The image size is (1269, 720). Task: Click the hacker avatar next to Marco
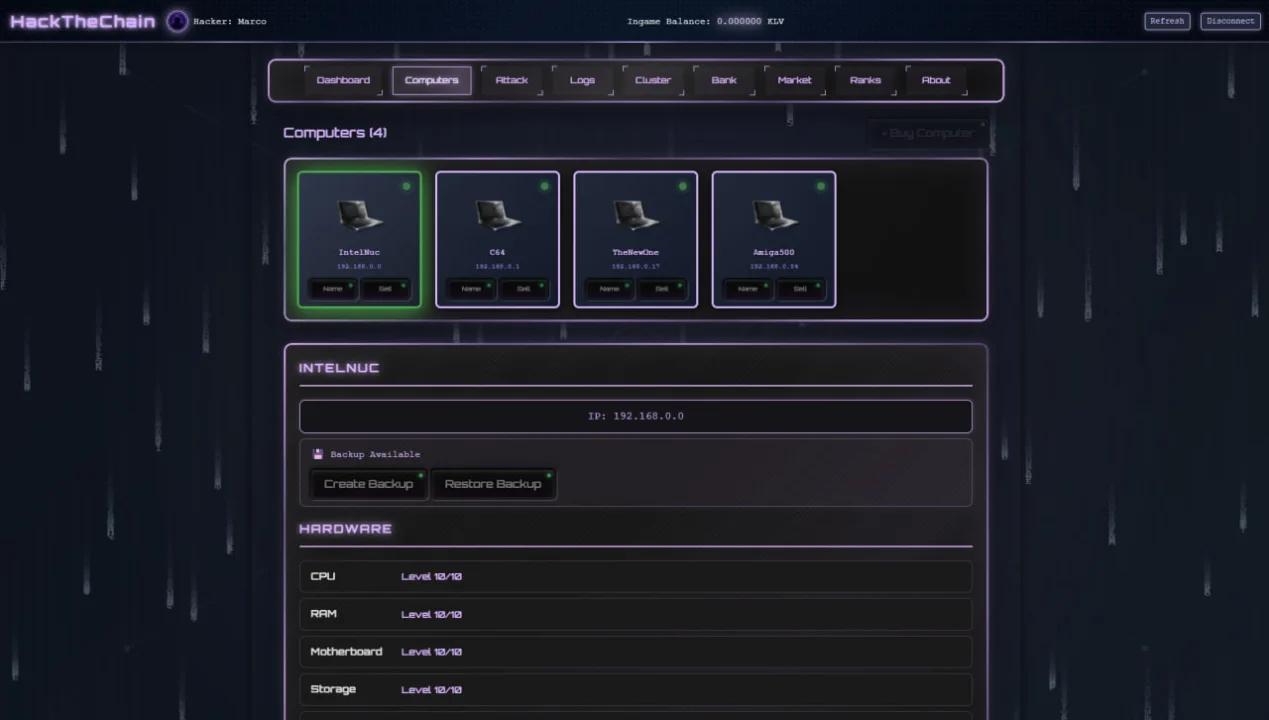pos(176,21)
